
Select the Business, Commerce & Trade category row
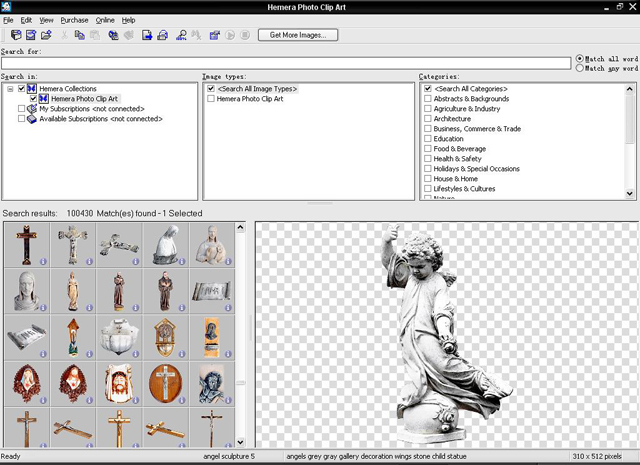click(x=477, y=129)
